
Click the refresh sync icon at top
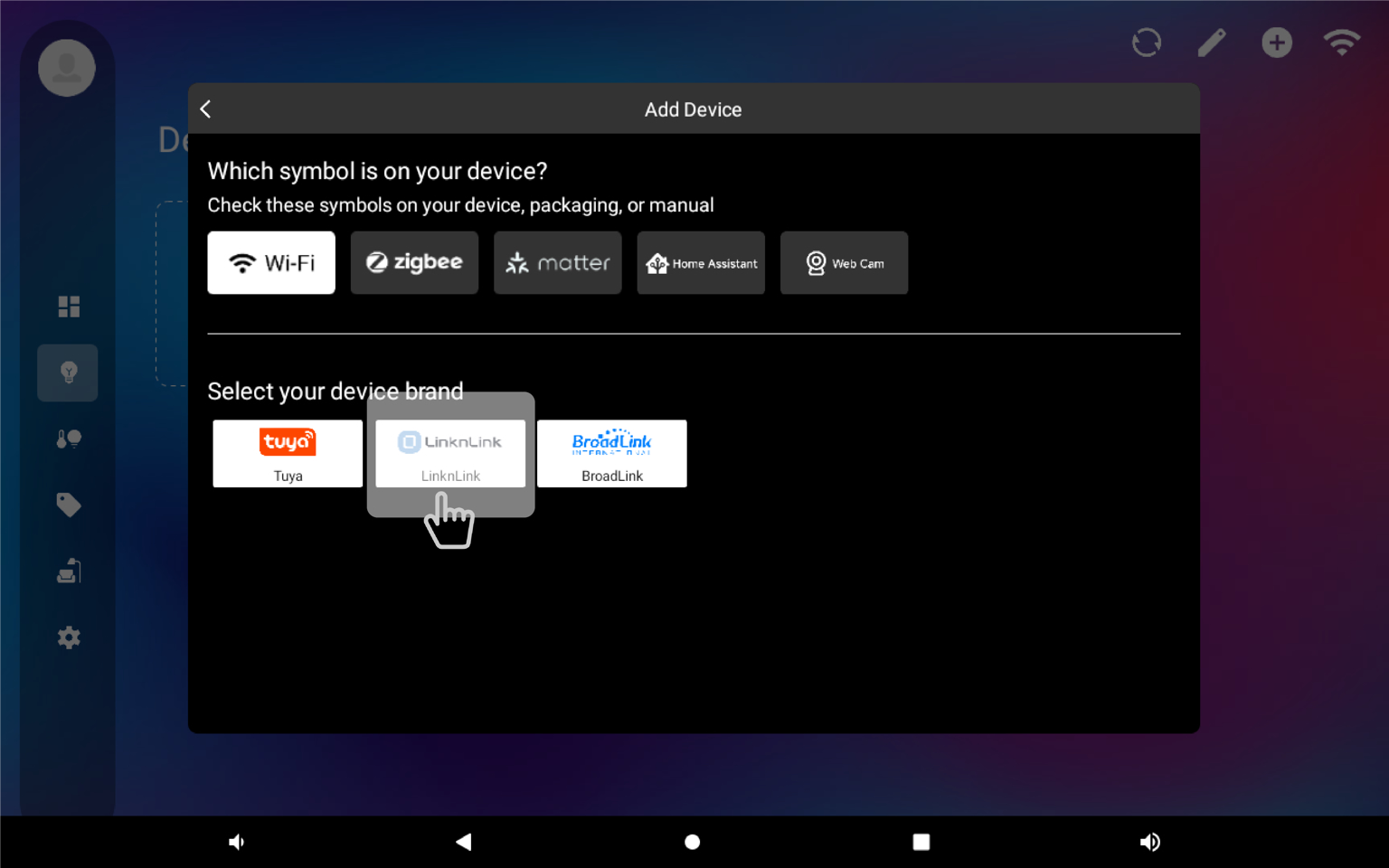coord(1146,42)
